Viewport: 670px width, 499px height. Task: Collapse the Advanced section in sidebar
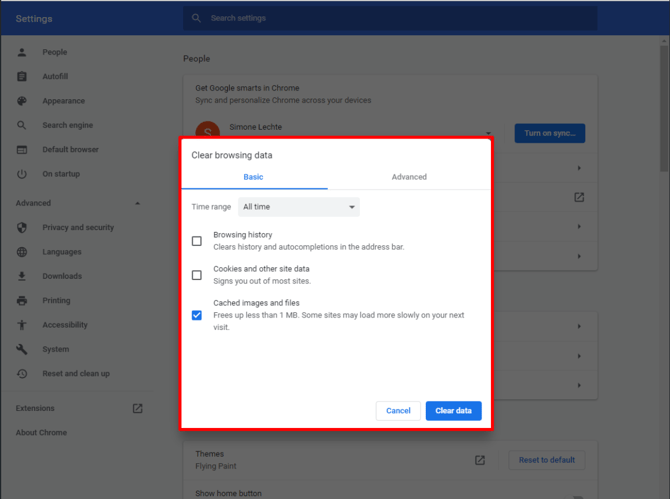138,203
